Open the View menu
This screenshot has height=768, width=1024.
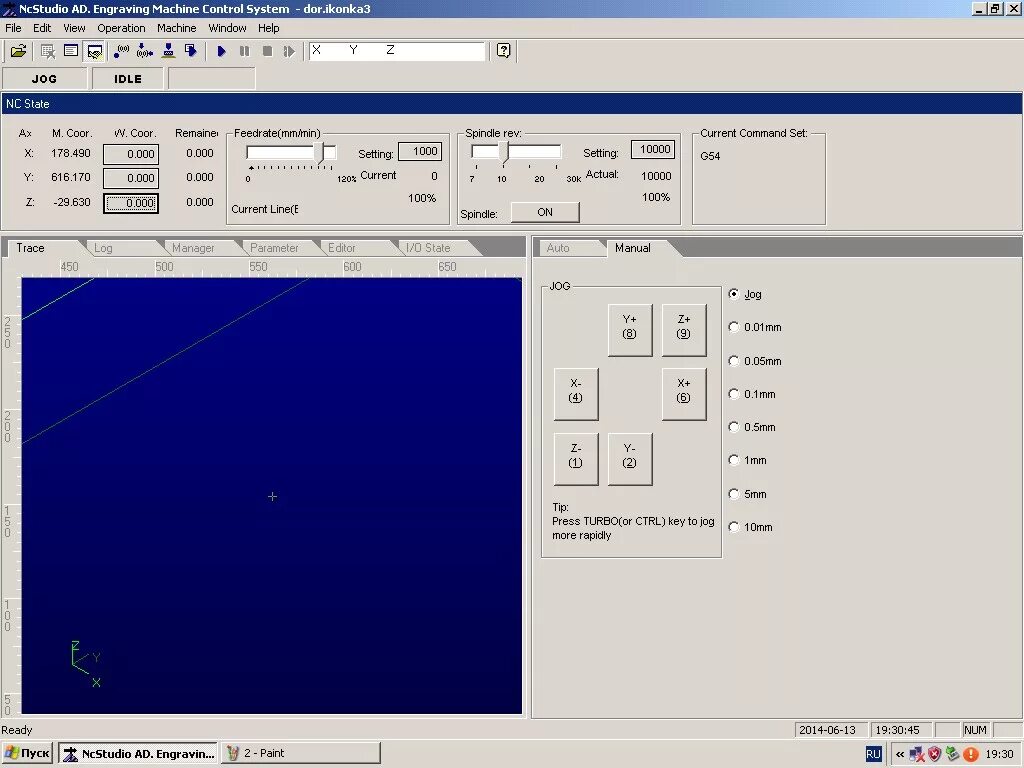pos(74,28)
